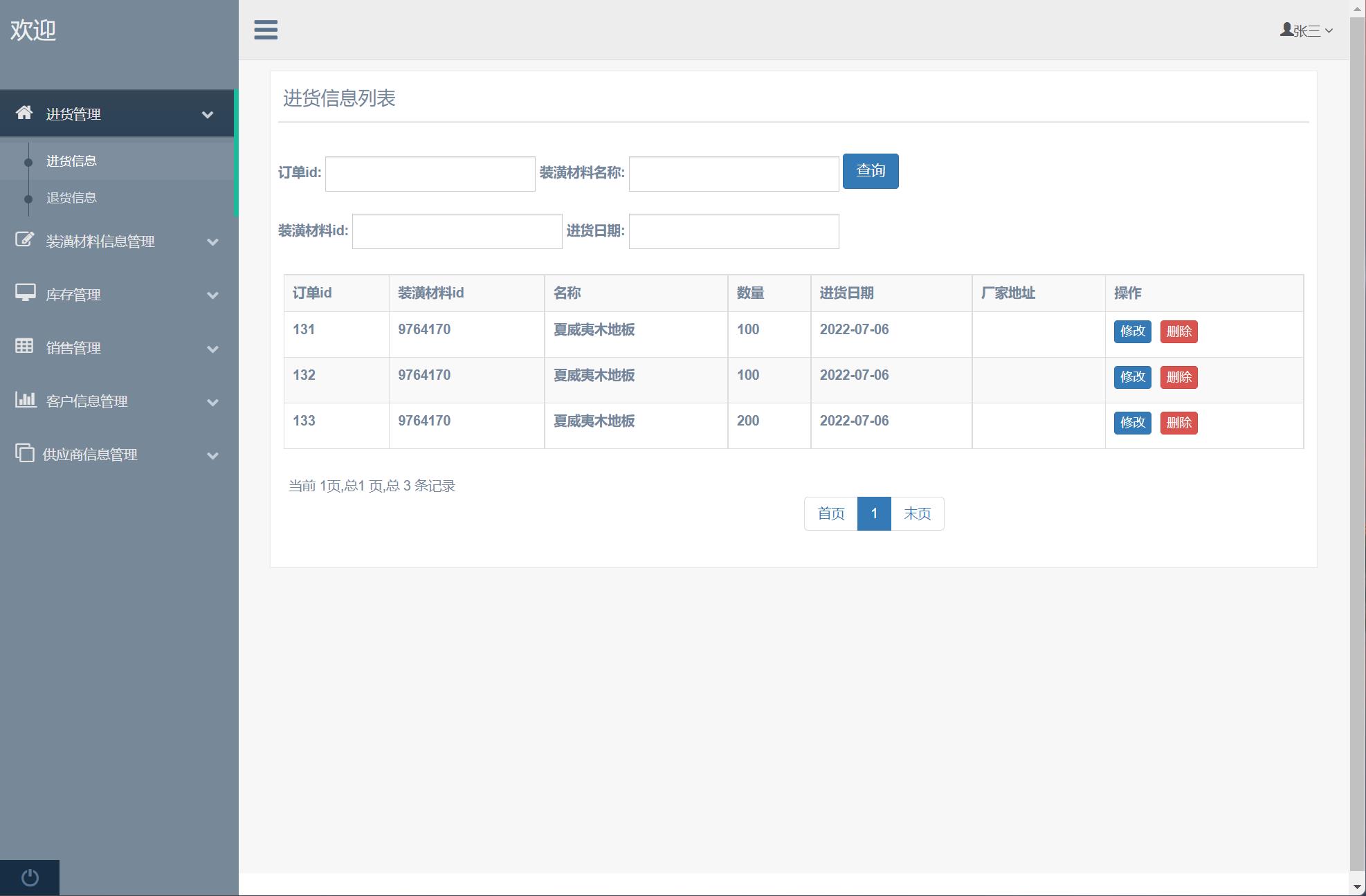The height and width of the screenshot is (896, 1366).
Task: Focus the 订单id input field
Action: pos(430,174)
